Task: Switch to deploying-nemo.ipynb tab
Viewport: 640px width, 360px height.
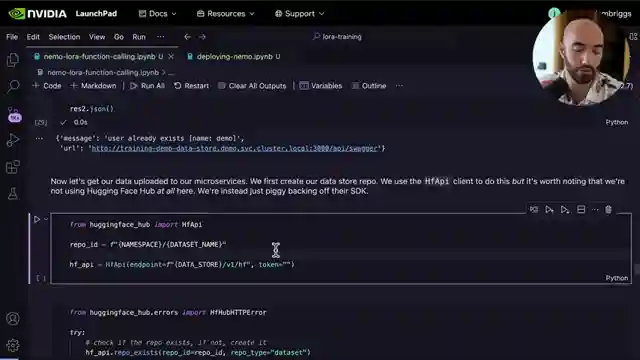Action: [234, 56]
